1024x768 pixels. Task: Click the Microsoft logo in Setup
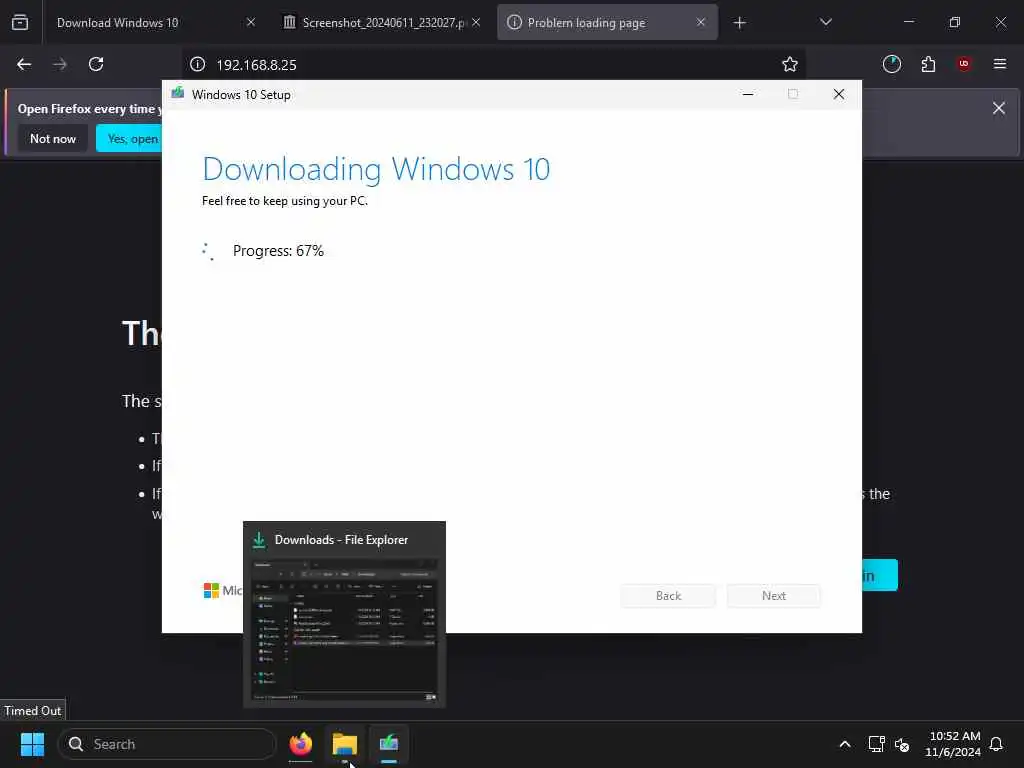point(212,590)
